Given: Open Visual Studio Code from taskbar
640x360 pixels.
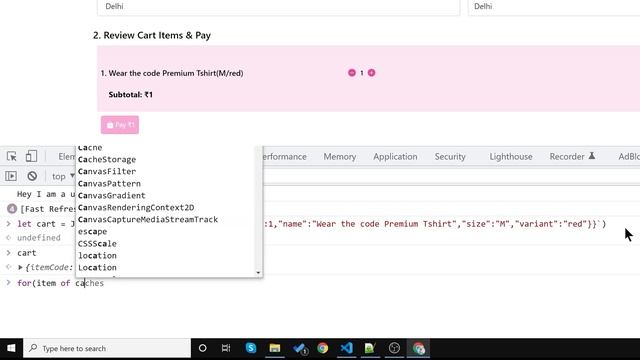Looking at the screenshot, I should coord(346,348).
